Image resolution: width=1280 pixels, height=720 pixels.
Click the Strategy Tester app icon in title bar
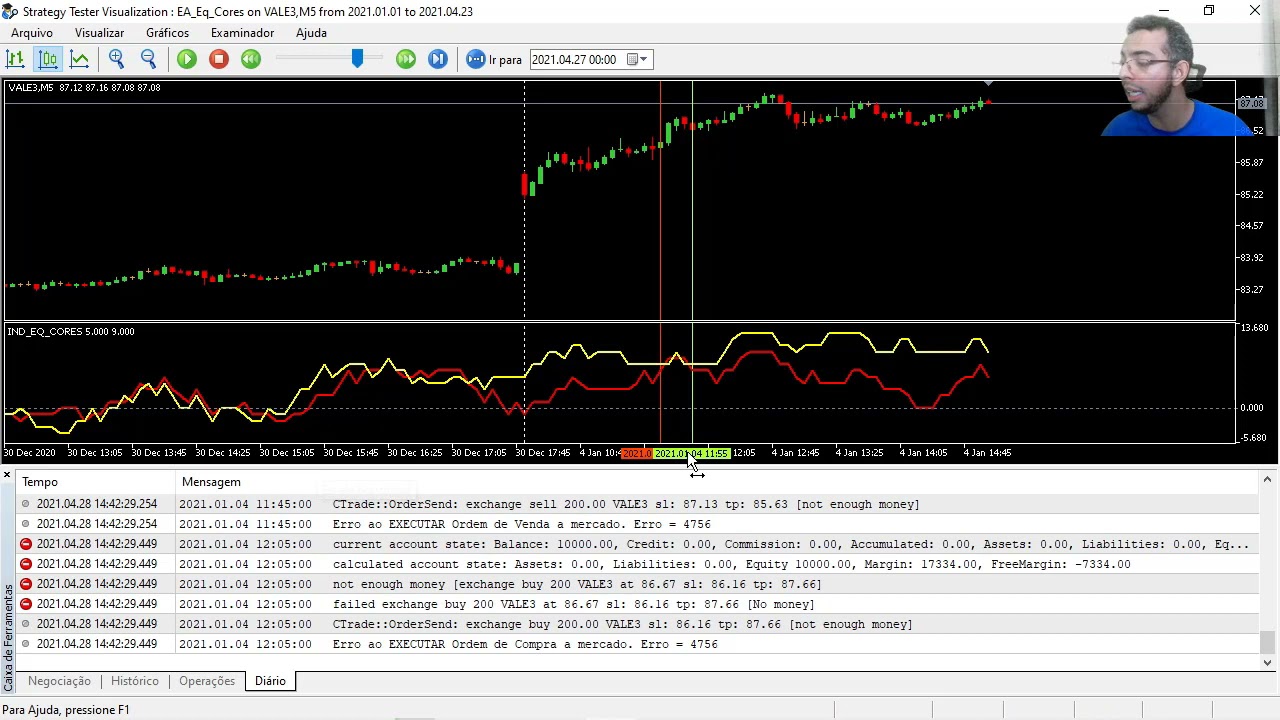(x=10, y=11)
